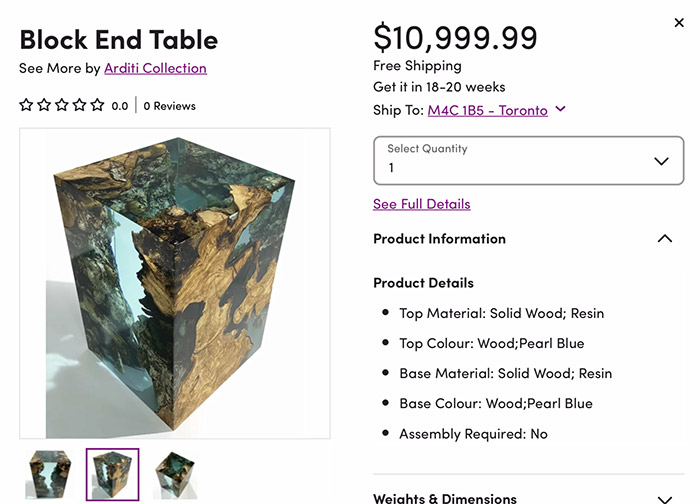Click the third rating star
The image size is (700, 504).
point(62,105)
